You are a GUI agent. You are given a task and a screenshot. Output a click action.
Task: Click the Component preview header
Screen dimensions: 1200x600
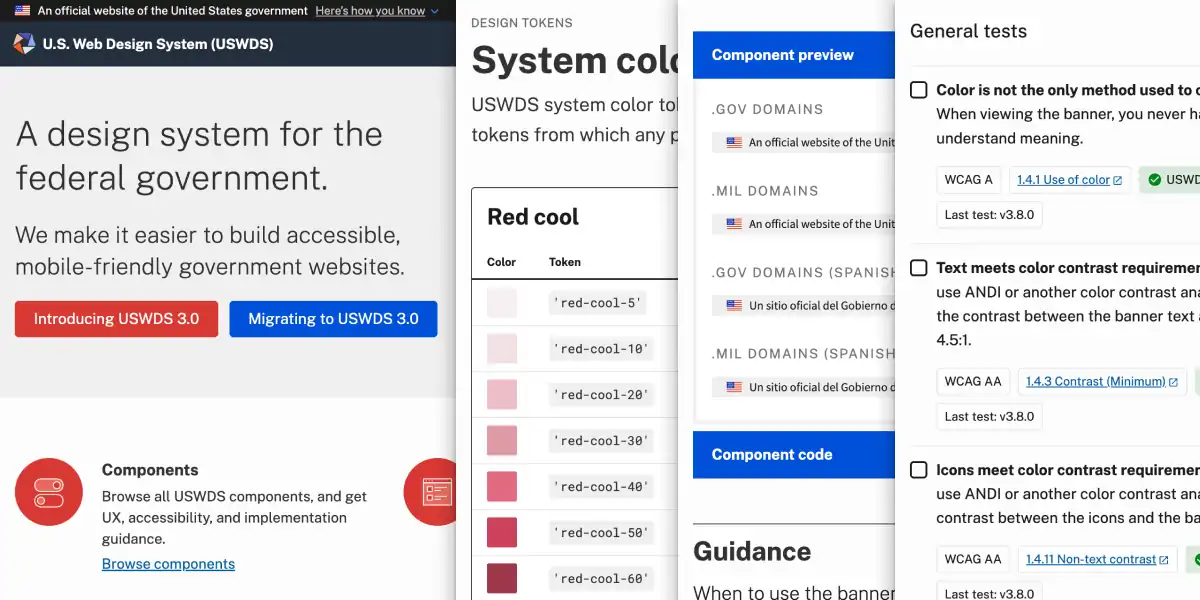click(x=794, y=55)
